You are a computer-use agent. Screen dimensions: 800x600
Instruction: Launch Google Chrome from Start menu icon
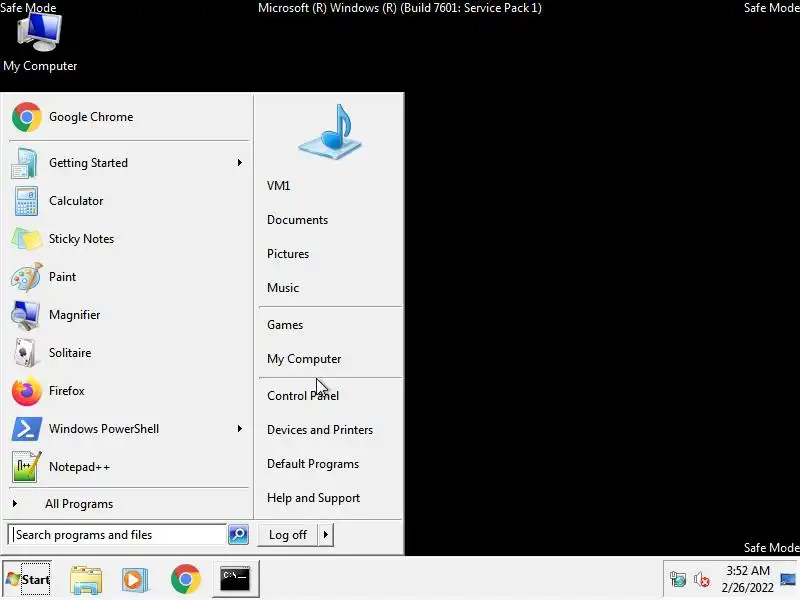coord(27,117)
